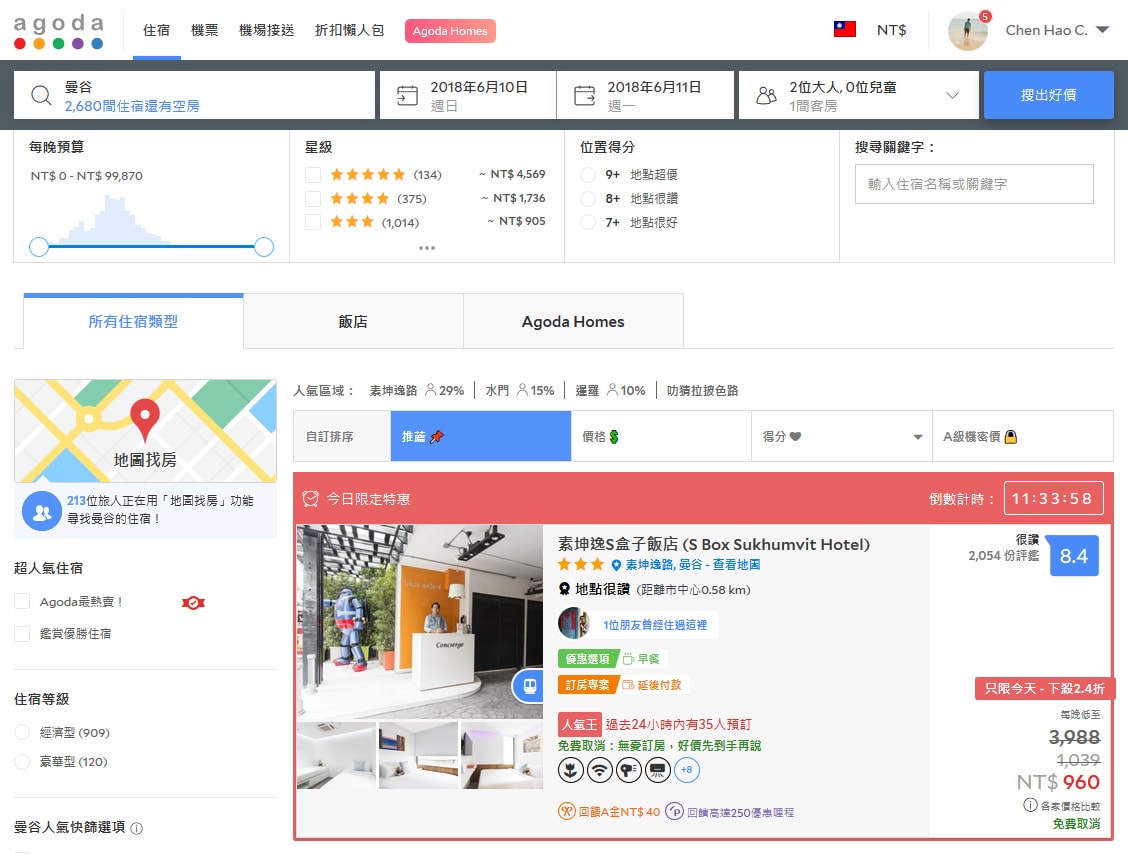The width and height of the screenshot is (1128, 854).
Task: Click the blue travelers group icon
Action: [42, 511]
